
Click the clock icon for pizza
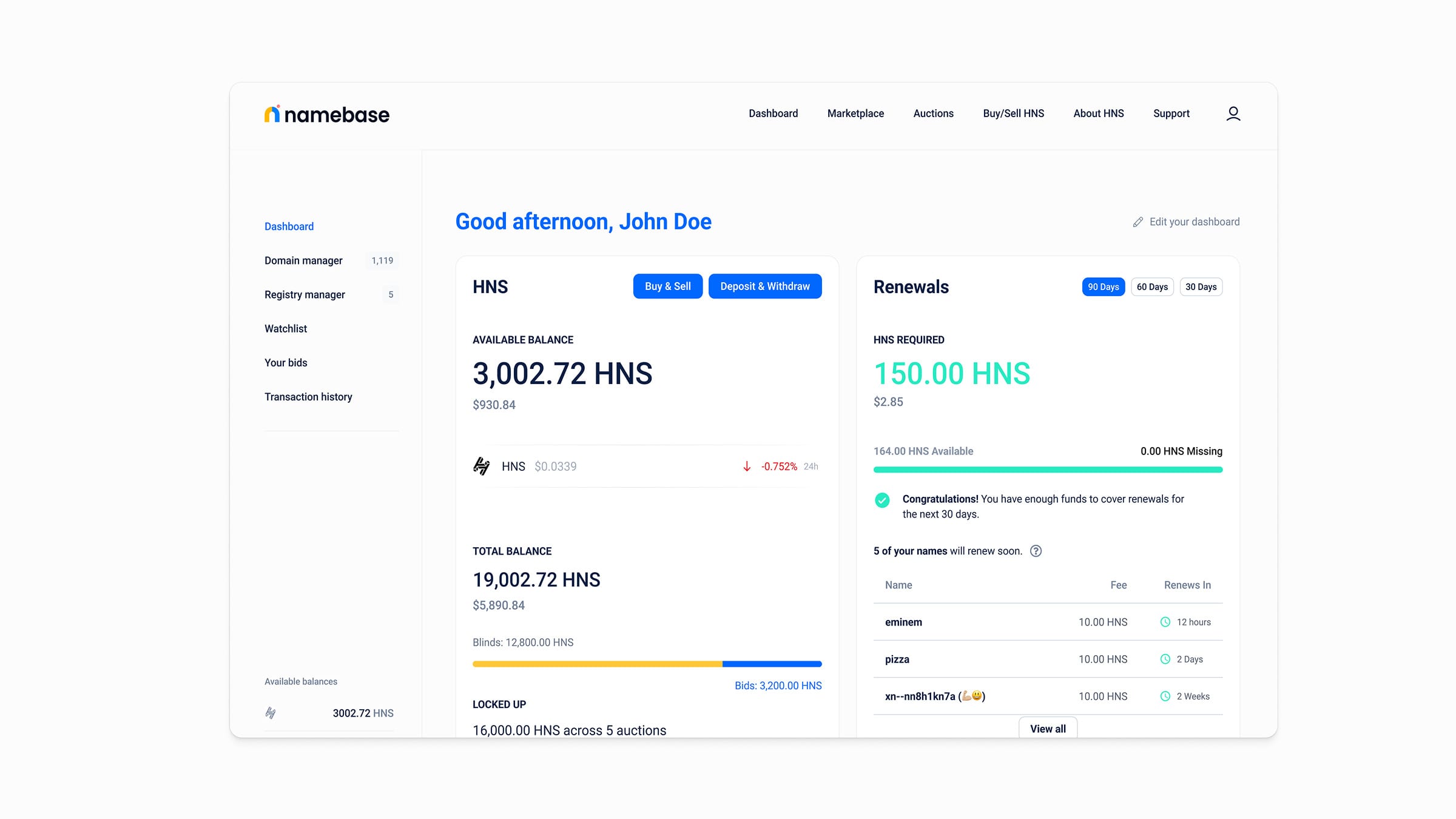pyautogui.click(x=1165, y=659)
